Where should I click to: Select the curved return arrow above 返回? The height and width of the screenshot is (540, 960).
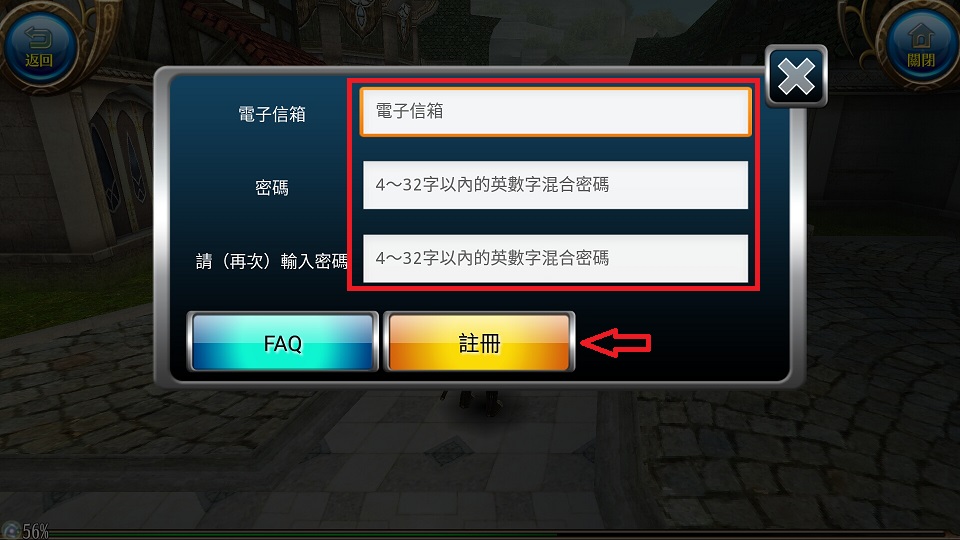click(38, 37)
